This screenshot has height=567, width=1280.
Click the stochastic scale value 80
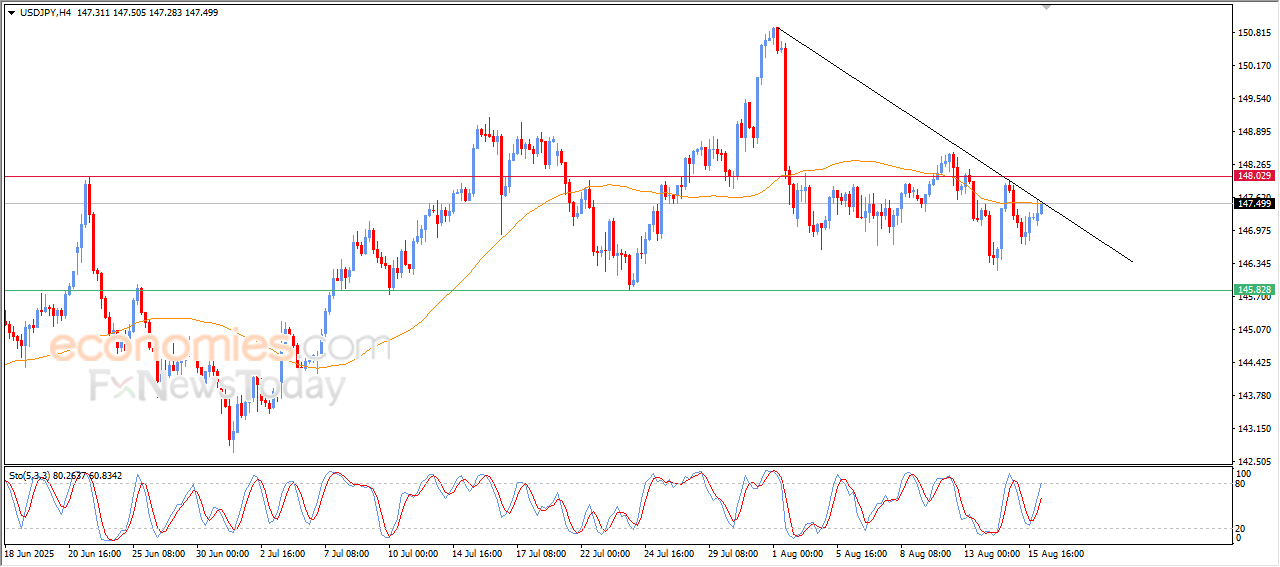click(1242, 484)
